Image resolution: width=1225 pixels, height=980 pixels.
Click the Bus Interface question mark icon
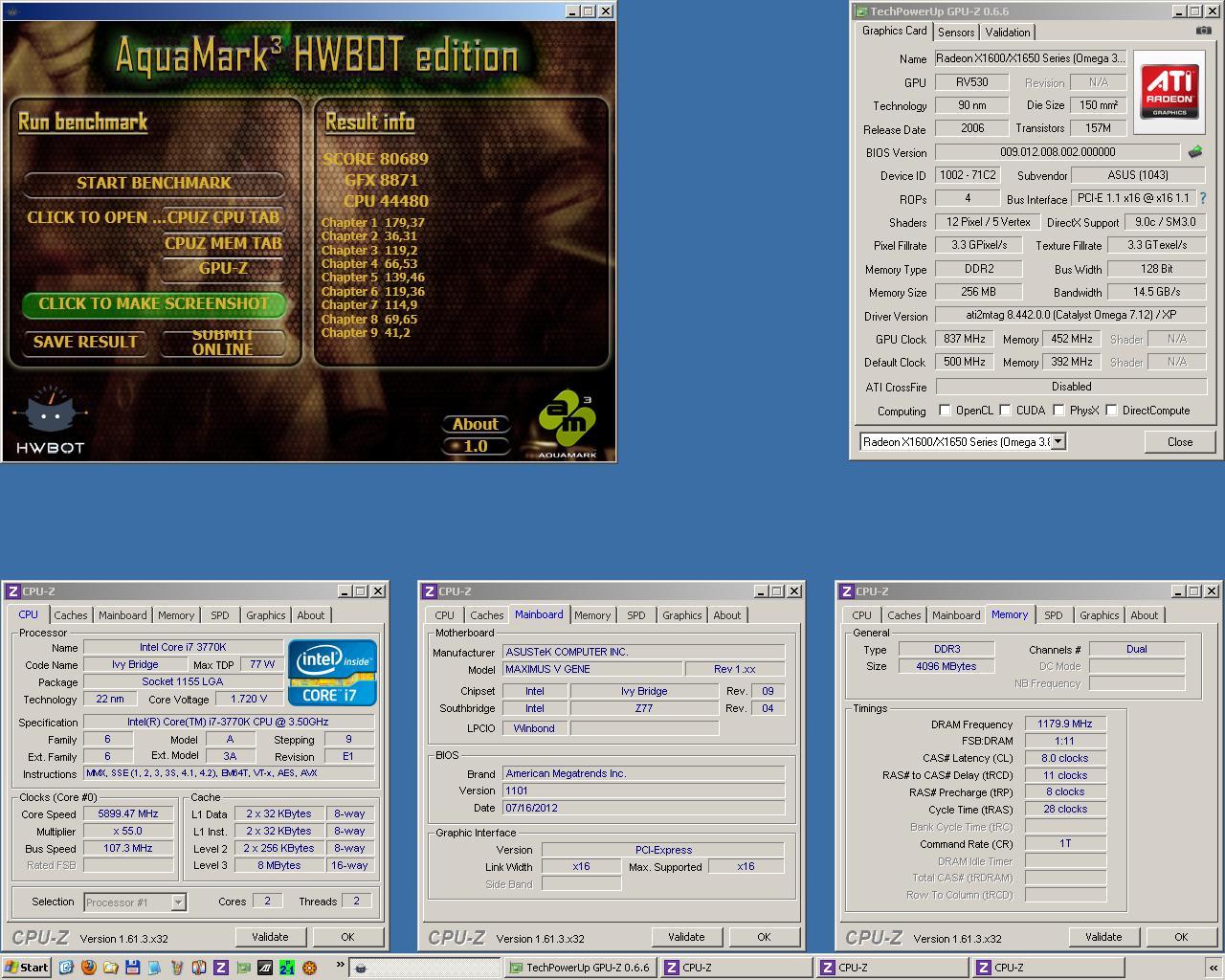tap(1203, 198)
